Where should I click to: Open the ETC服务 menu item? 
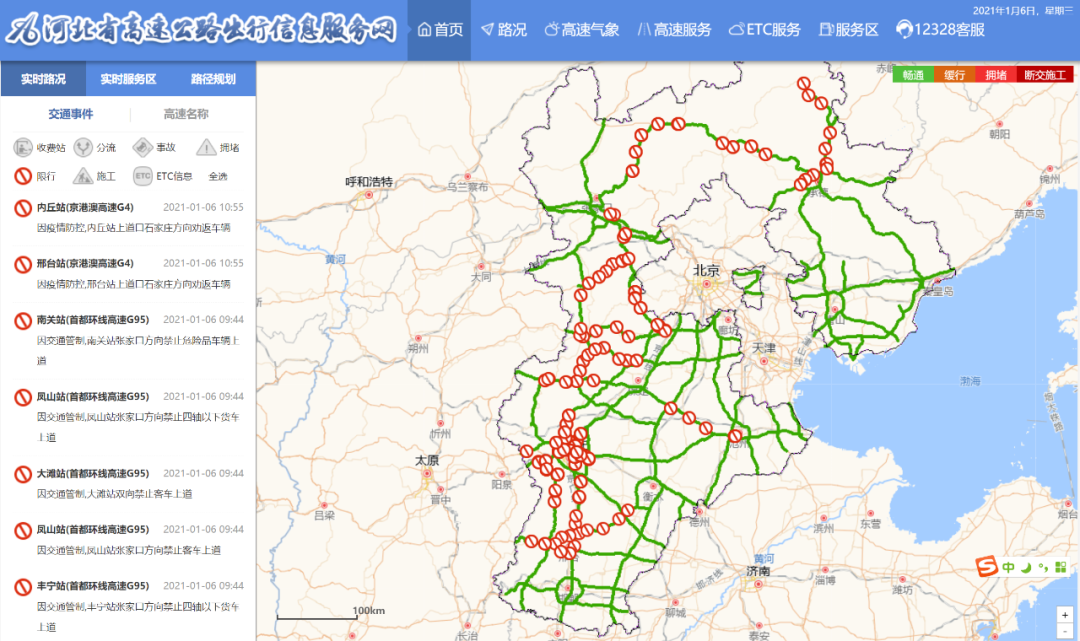coord(765,30)
